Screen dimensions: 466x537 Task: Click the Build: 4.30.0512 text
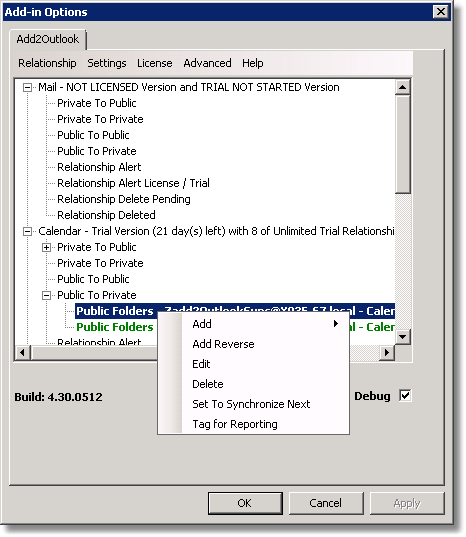pos(58,397)
